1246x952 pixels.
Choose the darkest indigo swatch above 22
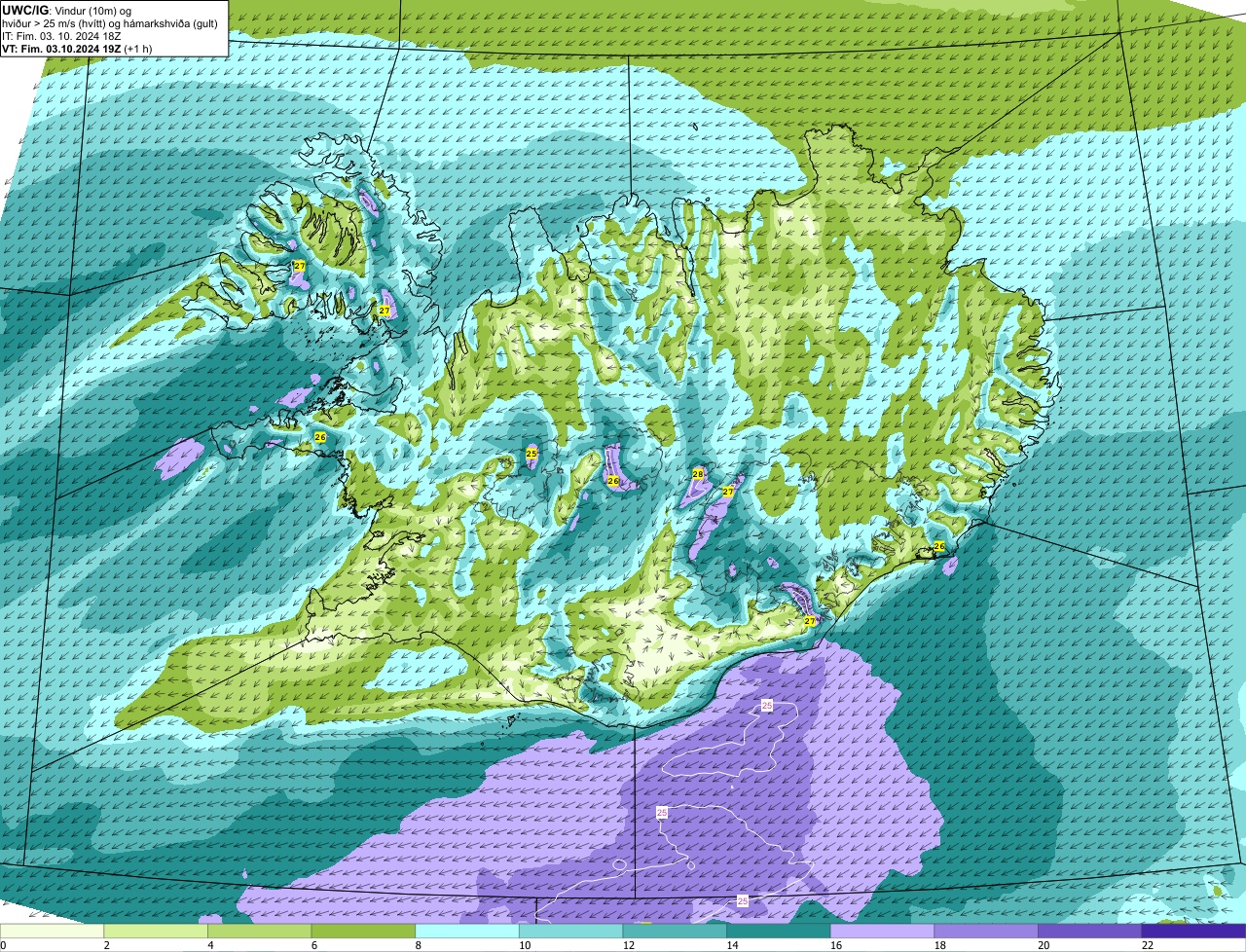tap(1193, 931)
